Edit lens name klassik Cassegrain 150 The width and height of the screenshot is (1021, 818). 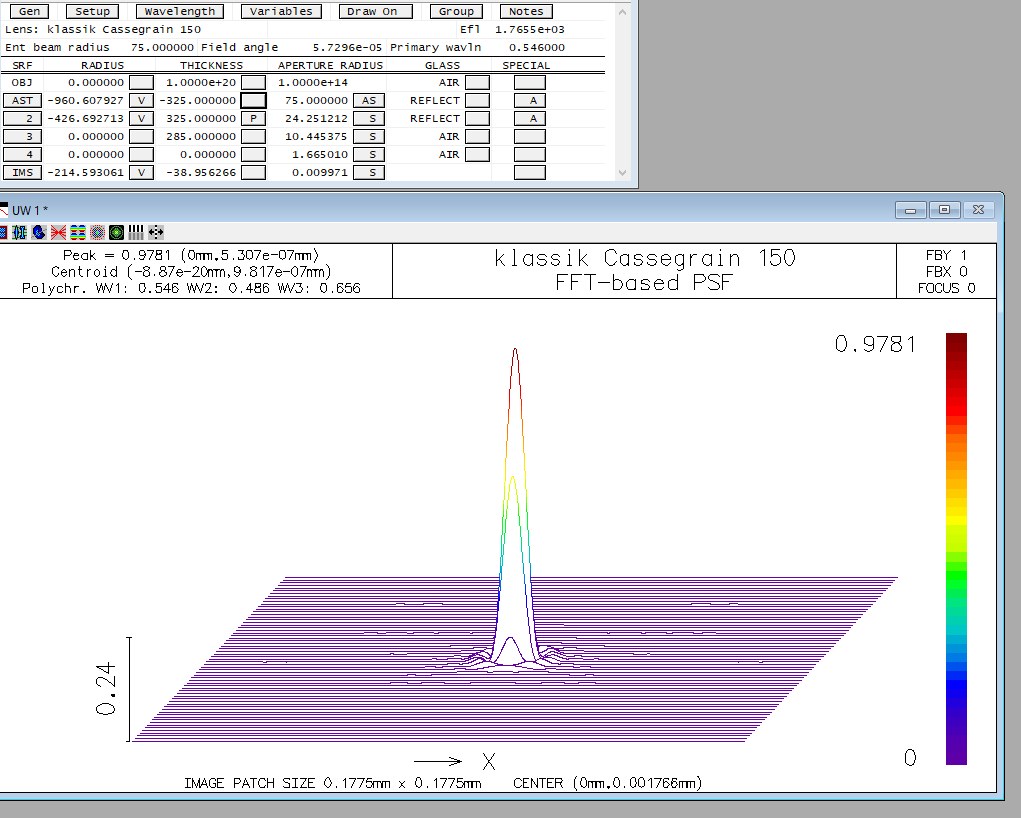124,29
